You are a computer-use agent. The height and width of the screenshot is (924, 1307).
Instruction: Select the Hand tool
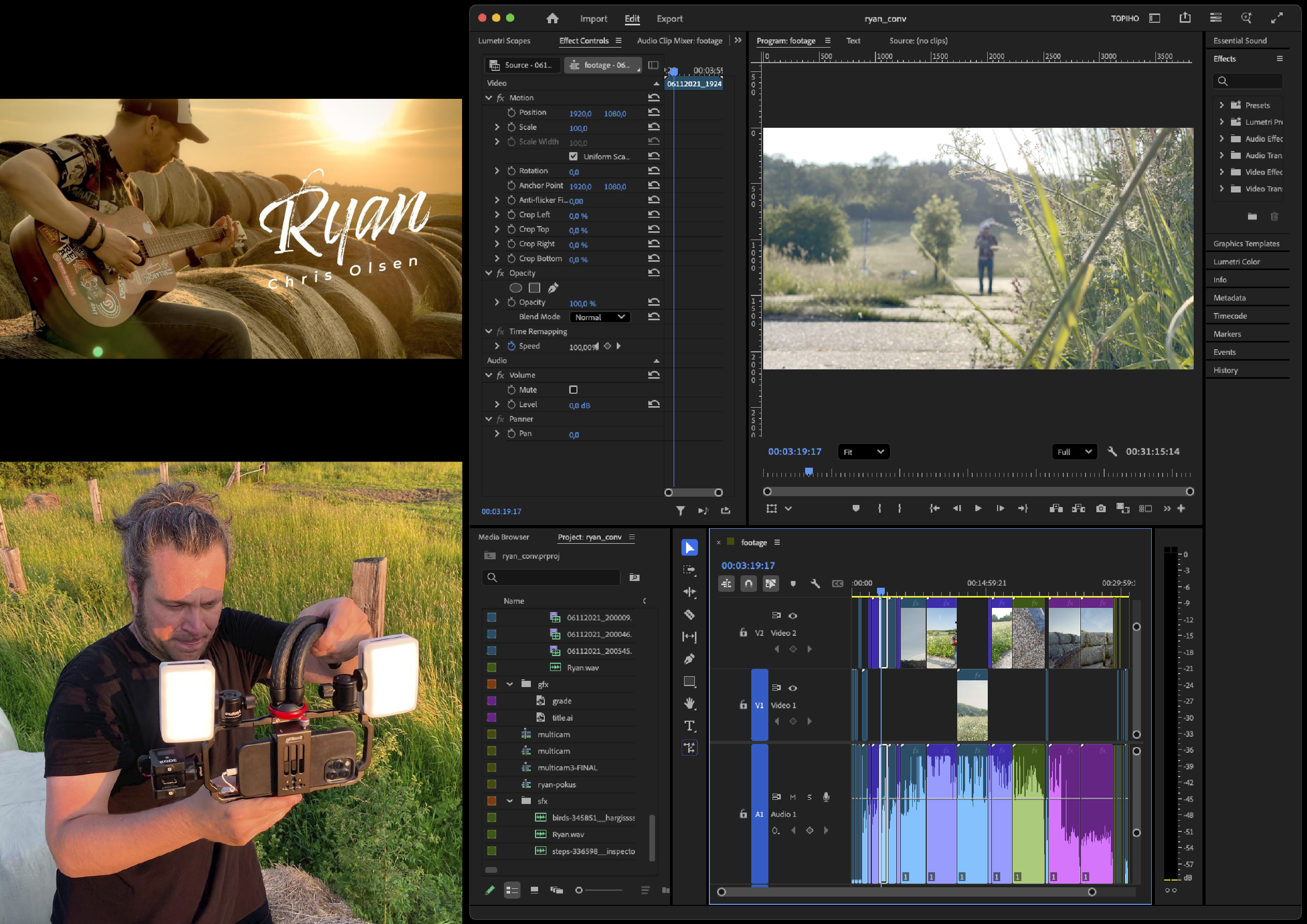(x=689, y=704)
